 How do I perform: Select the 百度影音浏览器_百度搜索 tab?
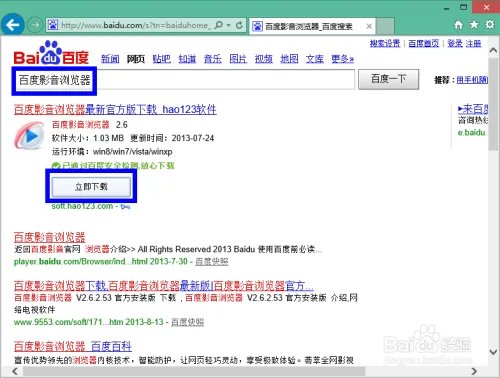tap(311, 26)
